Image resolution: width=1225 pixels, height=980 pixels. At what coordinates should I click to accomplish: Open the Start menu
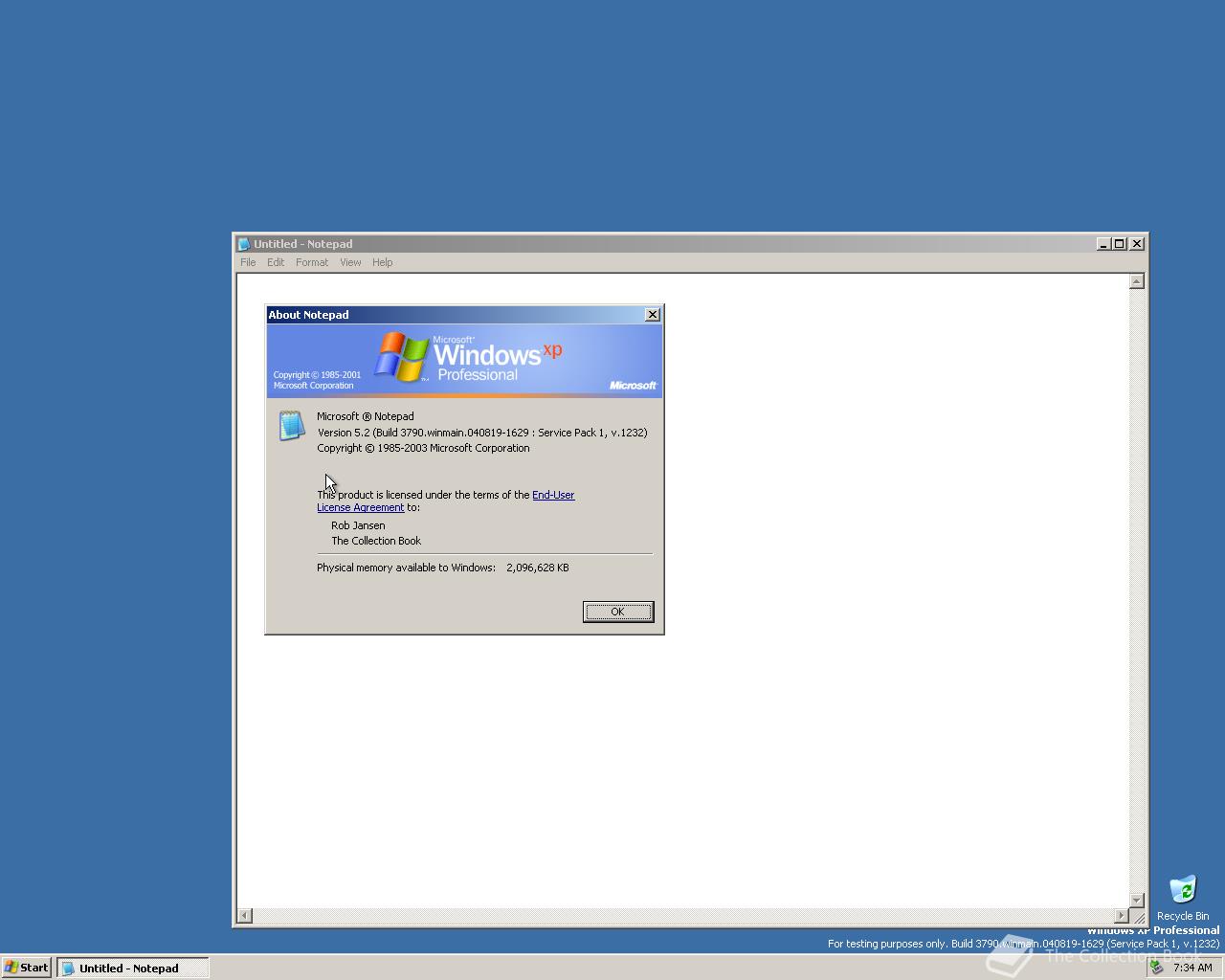pyautogui.click(x=26, y=968)
